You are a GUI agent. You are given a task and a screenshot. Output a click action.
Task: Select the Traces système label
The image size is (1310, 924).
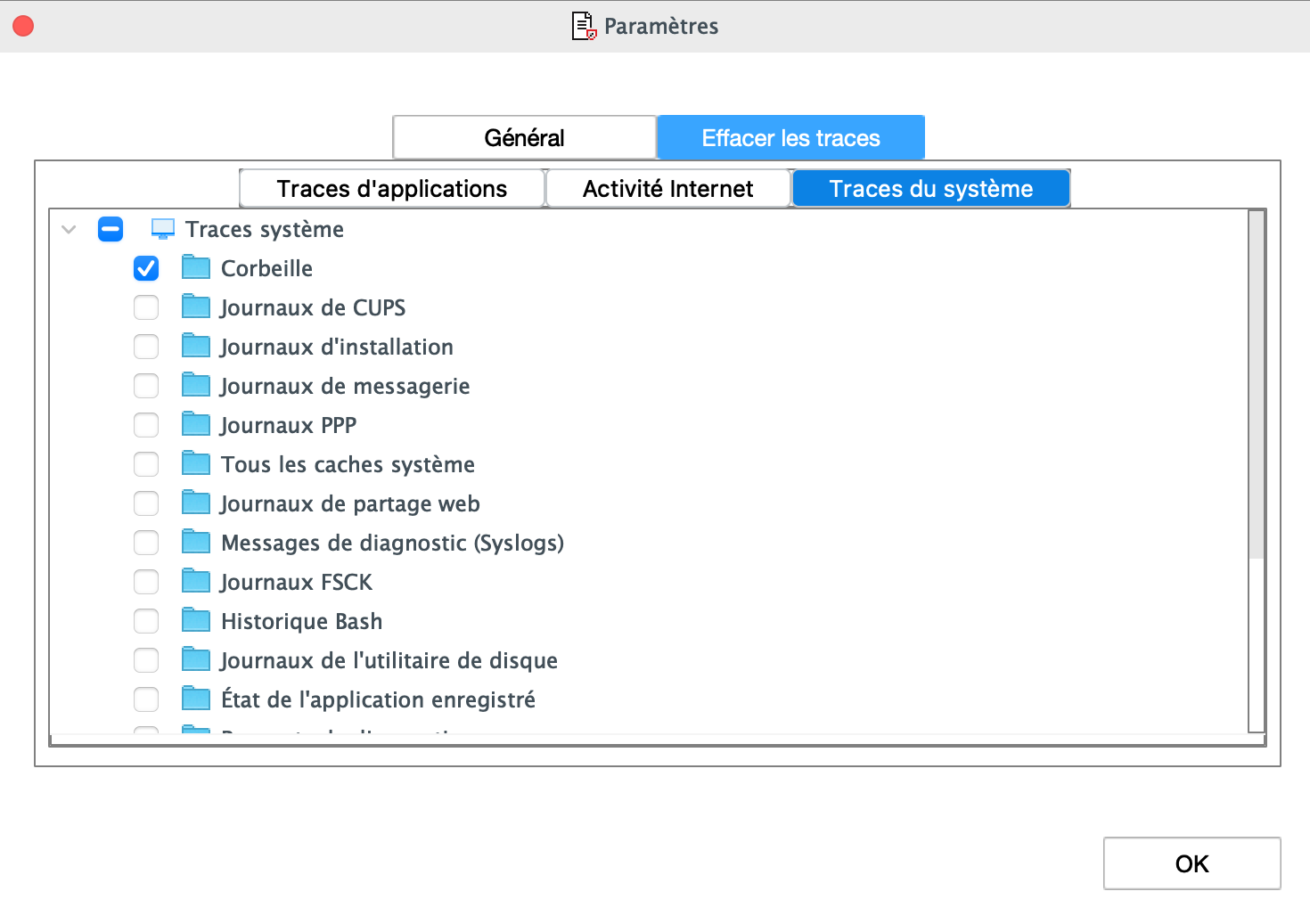(265, 229)
